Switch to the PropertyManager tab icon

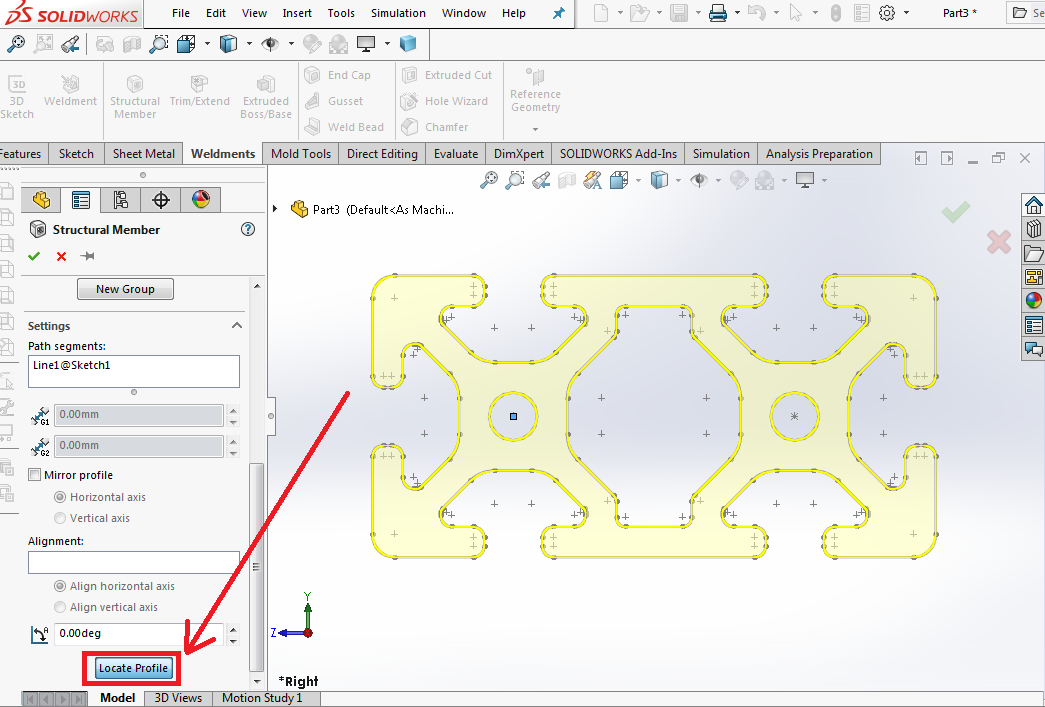[x=81, y=200]
